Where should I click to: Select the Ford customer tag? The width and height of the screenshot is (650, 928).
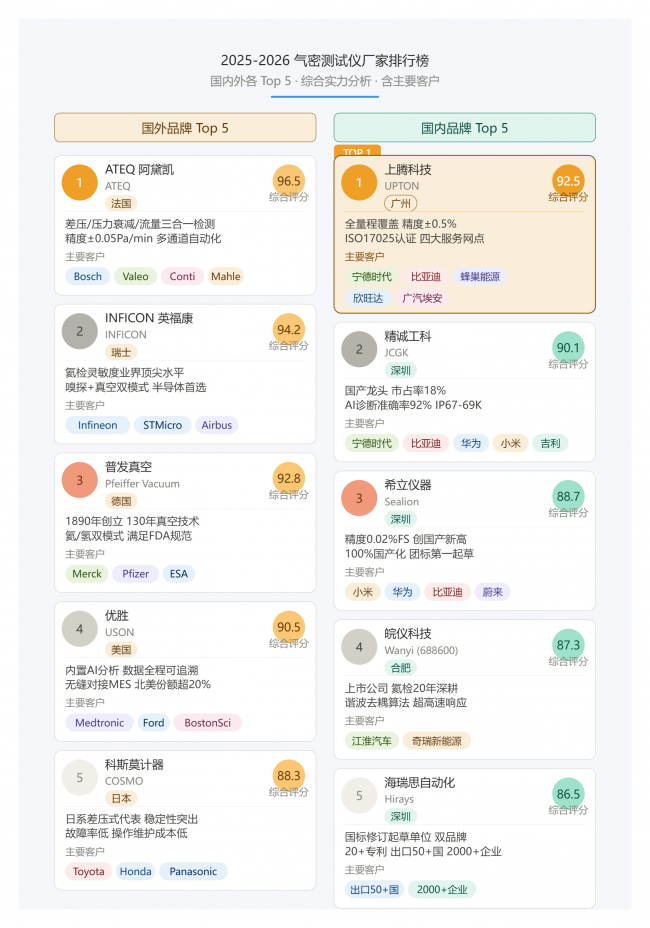coord(154,723)
